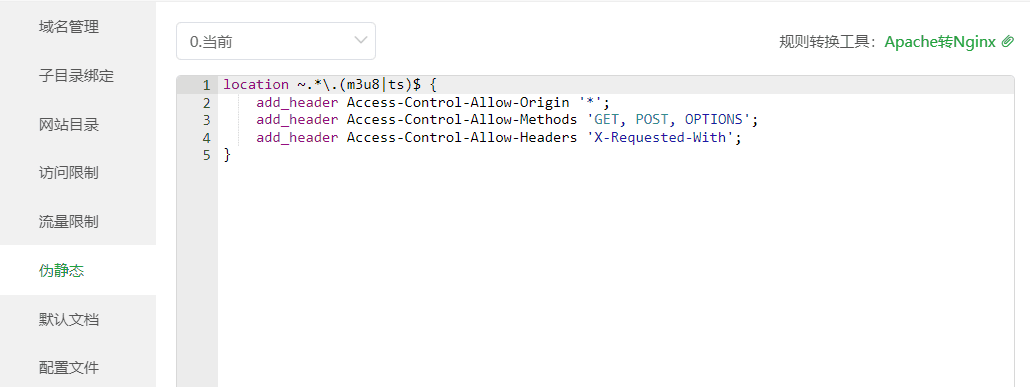Click the 'X-Requested-With' value in editor
The image size is (1030, 387).
click(x=660, y=138)
